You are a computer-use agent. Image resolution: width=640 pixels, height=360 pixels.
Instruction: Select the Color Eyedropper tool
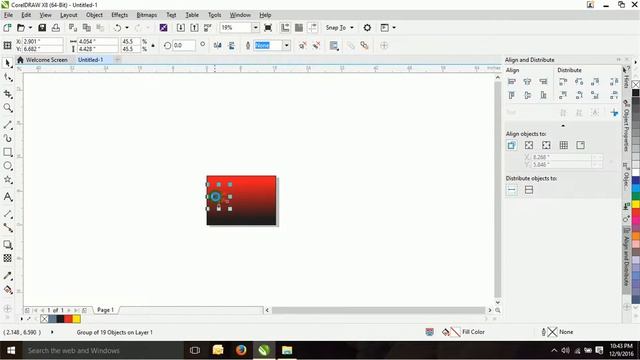8,276
